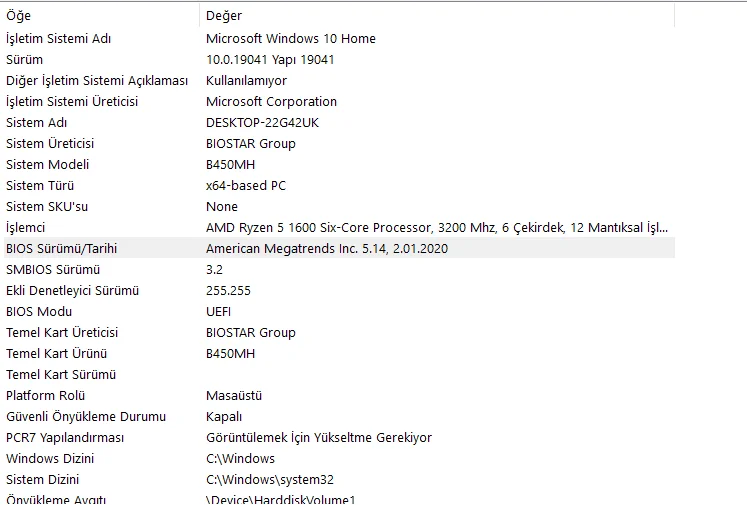The height and width of the screenshot is (505, 747).
Task: Click the Sistem Adı item
Action: point(38,122)
